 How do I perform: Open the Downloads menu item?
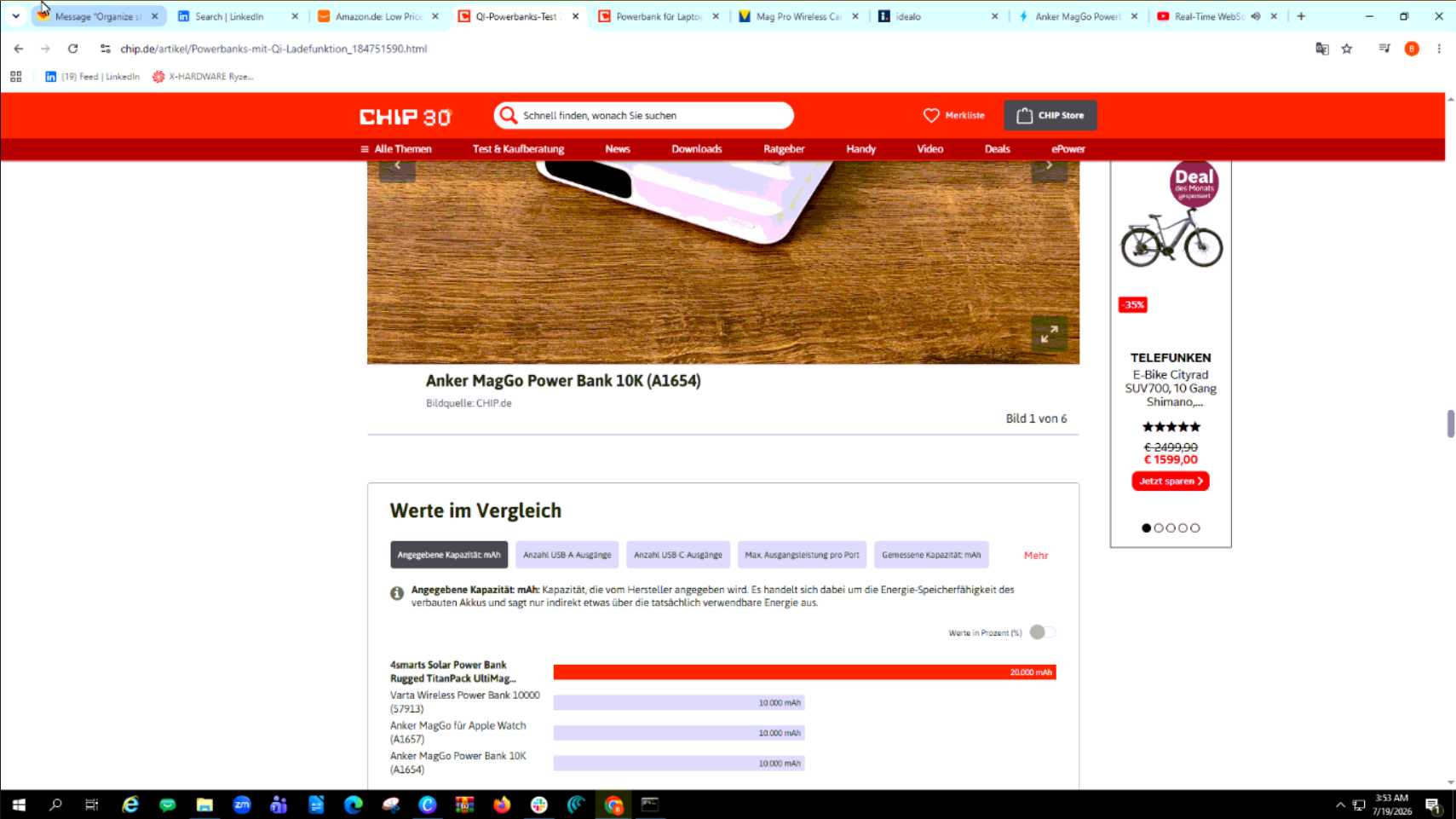[697, 149]
